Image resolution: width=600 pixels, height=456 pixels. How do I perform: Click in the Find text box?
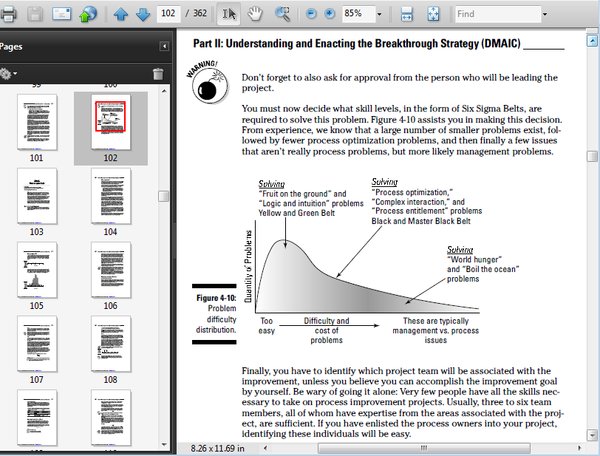click(498, 15)
